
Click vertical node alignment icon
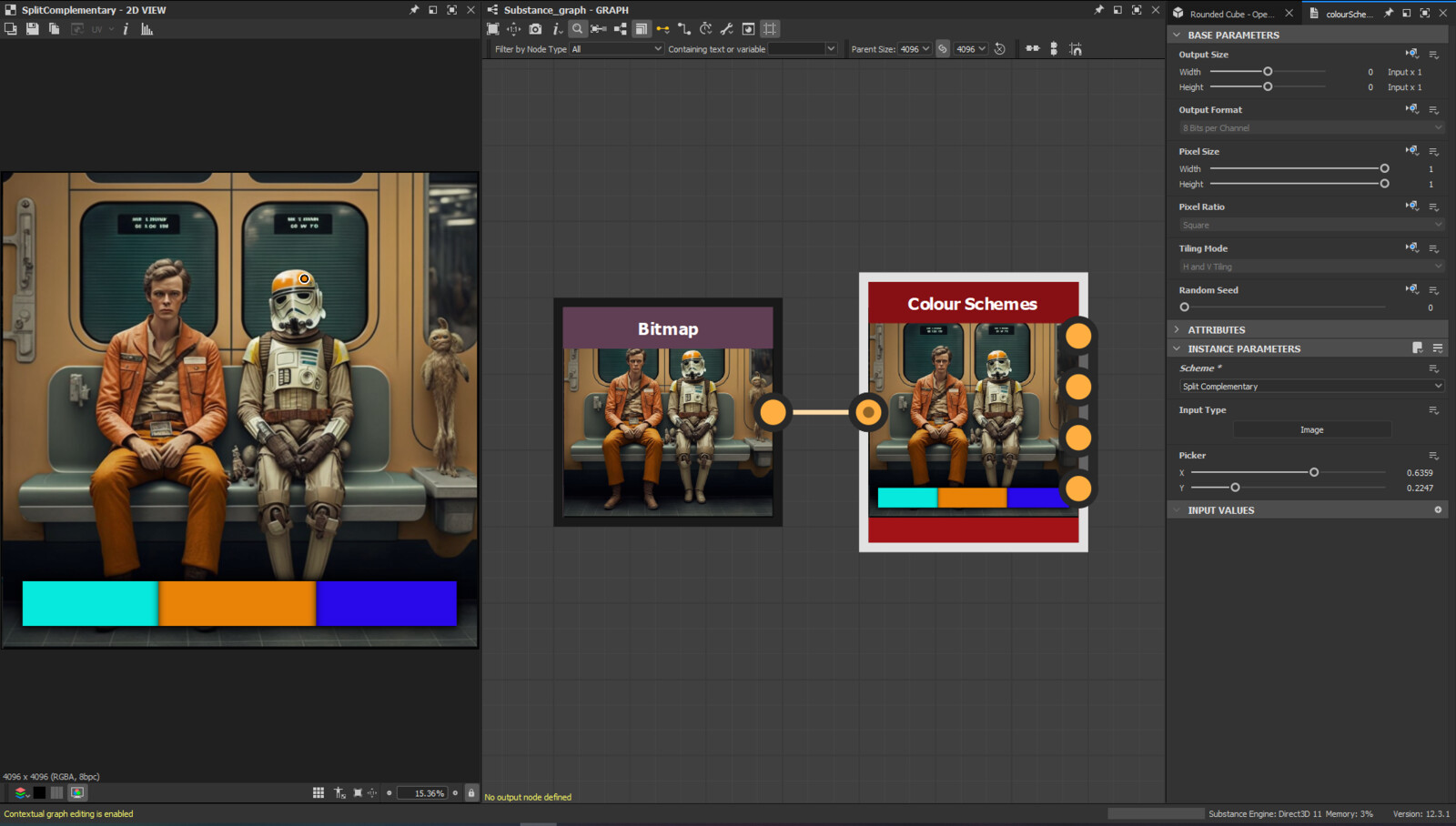tap(1054, 49)
